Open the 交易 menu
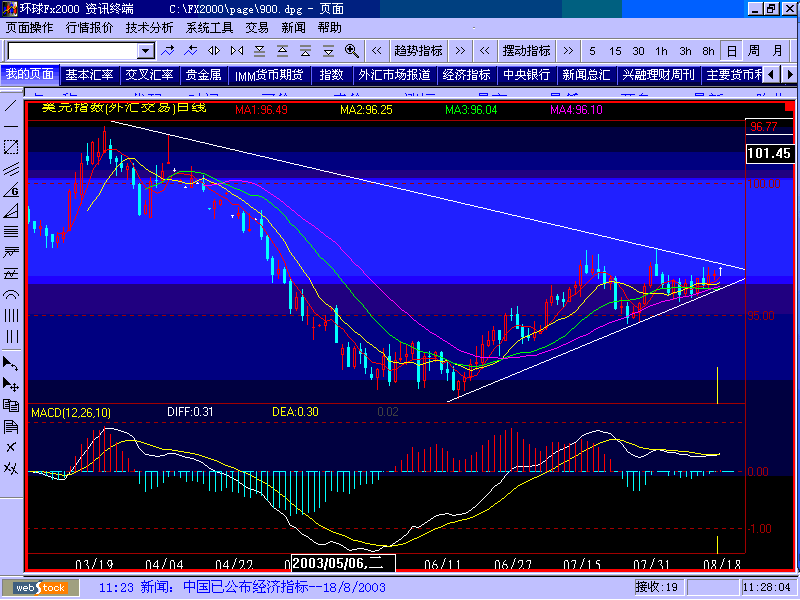 pyautogui.click(x=257, y=28)
